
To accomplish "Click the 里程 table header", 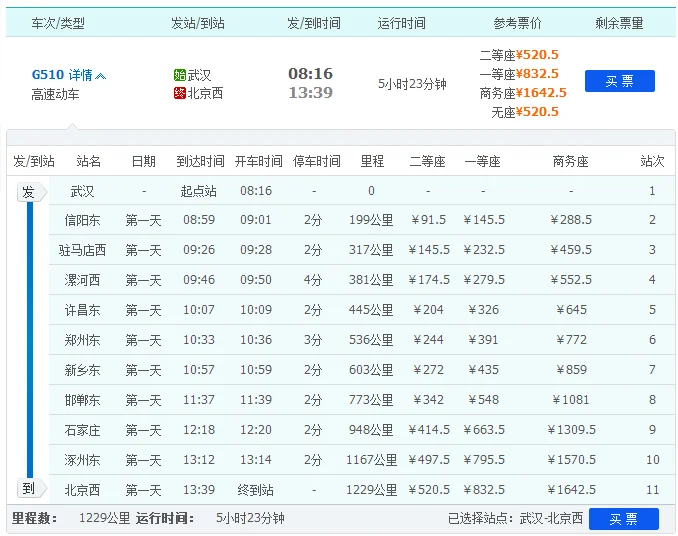I will tap(372, 161).
